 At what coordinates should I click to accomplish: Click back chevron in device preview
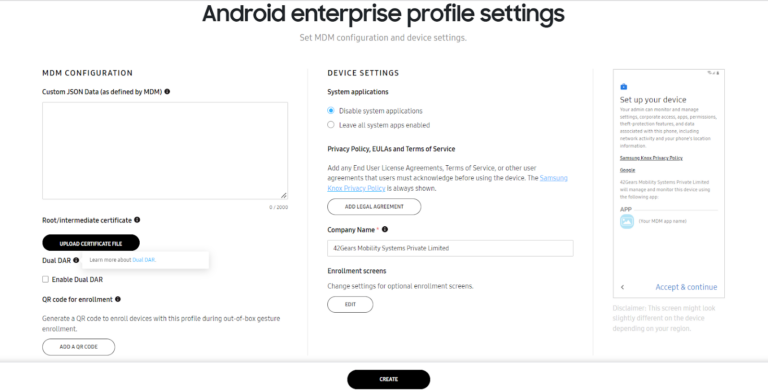pos(623,287)
